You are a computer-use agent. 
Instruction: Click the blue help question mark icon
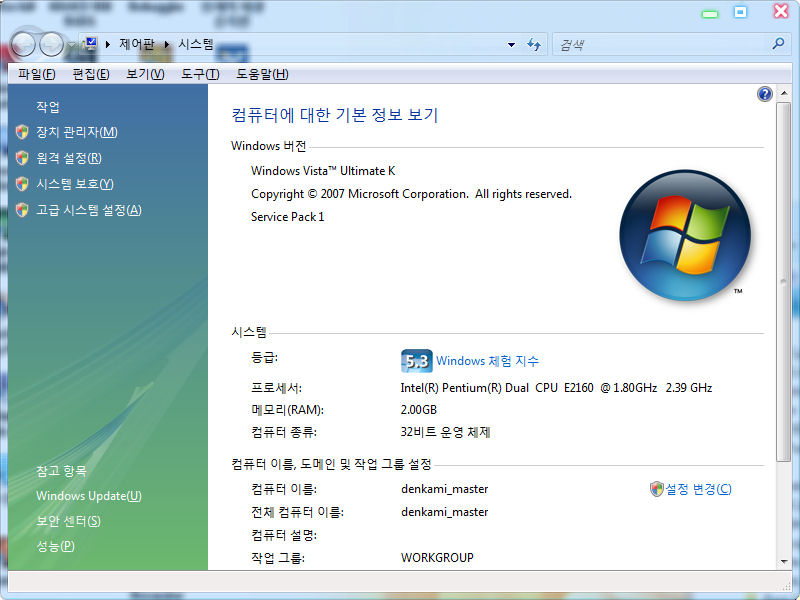764,94
